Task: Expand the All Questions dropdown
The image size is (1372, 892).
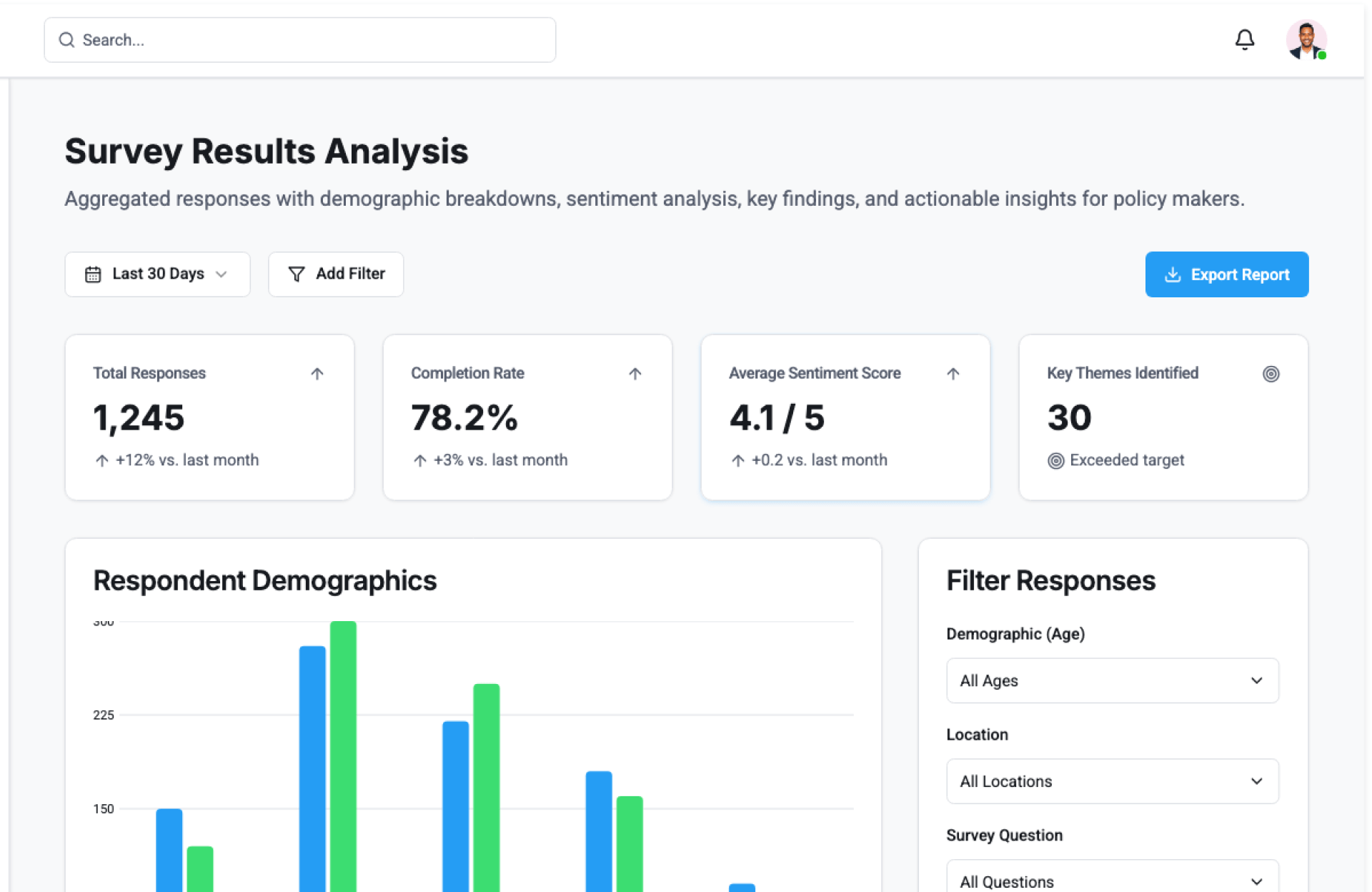Action: click(1112, 881)
